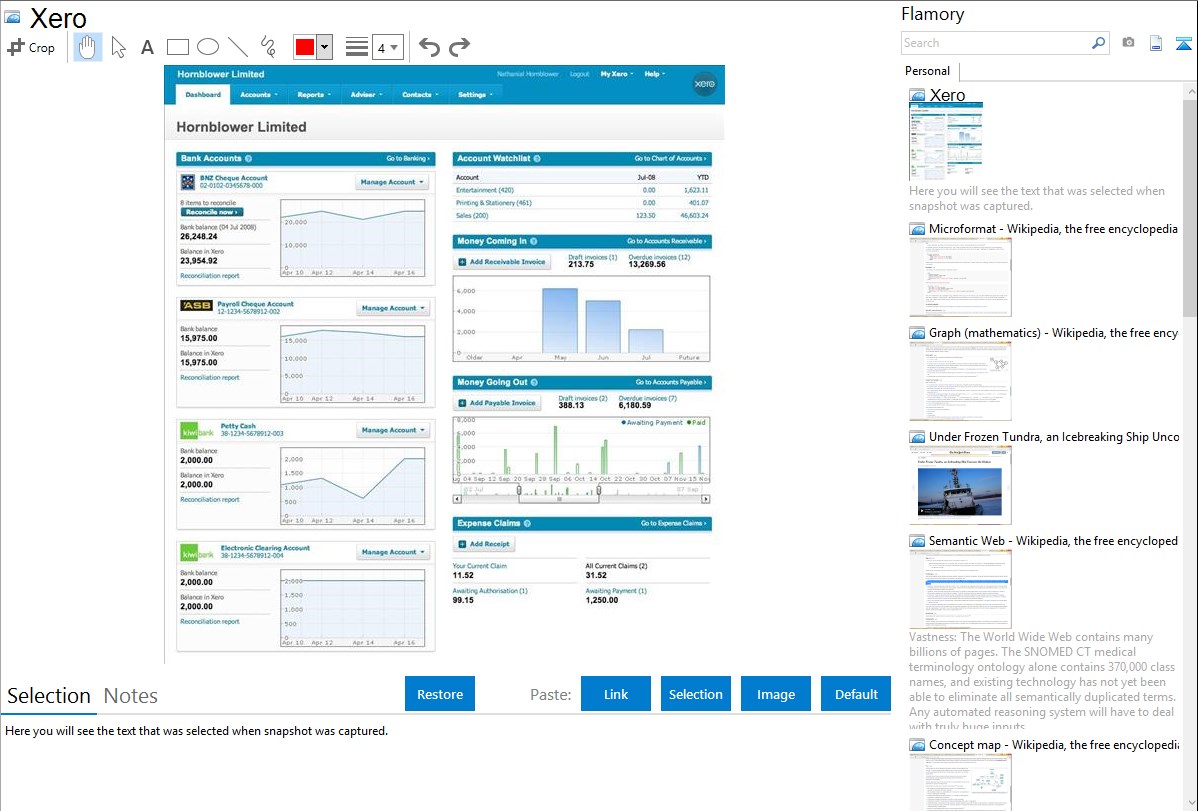Click Add Receivable Invoice button
The height and width of the screenshot is (811, 1198).
(501, 261)
